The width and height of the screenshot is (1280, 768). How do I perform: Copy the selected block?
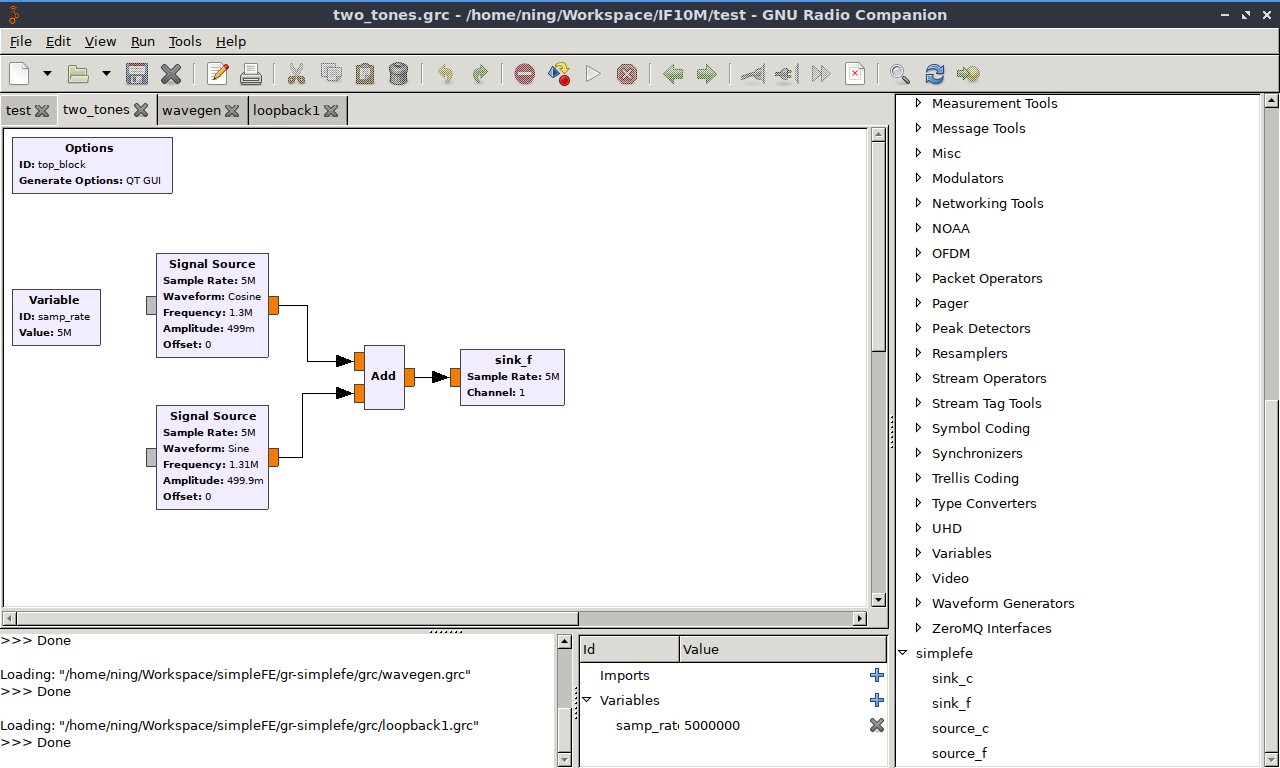click(x=331, y=73)
